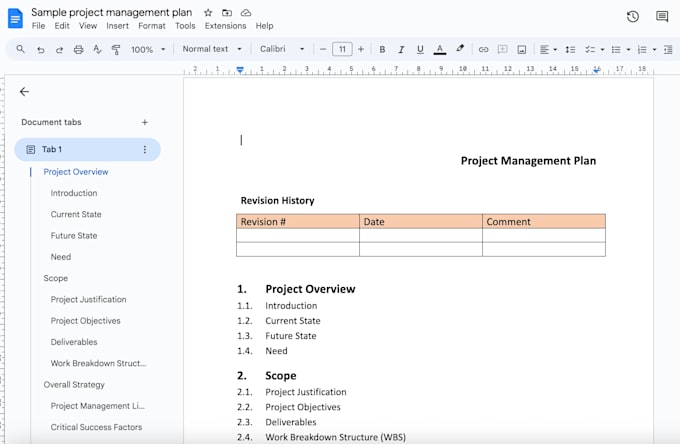Undo the last action
This screenshot has width=680, height=444.
[x=41, y=50]
